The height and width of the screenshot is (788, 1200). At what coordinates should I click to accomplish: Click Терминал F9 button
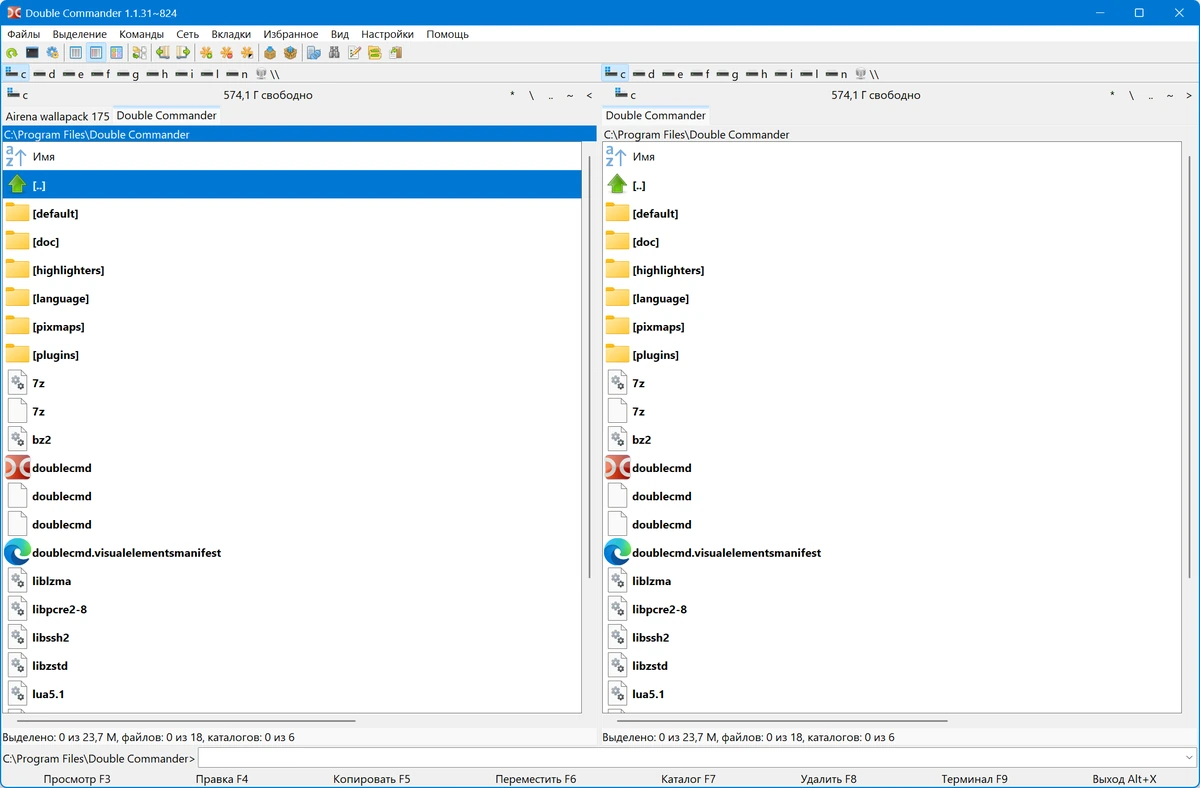click(x=975, y=779)
